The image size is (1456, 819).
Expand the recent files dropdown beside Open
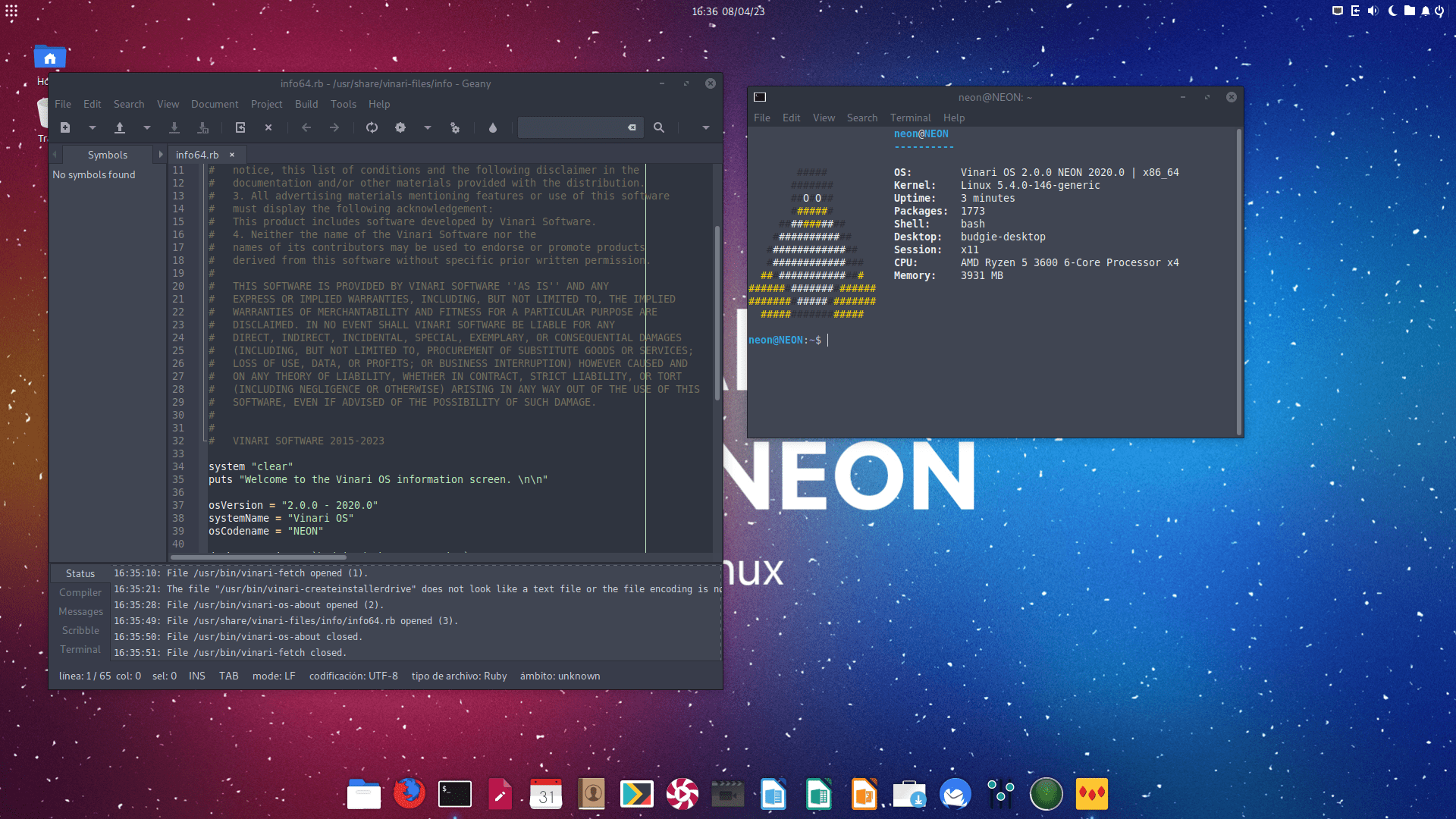tap(146, 127)
